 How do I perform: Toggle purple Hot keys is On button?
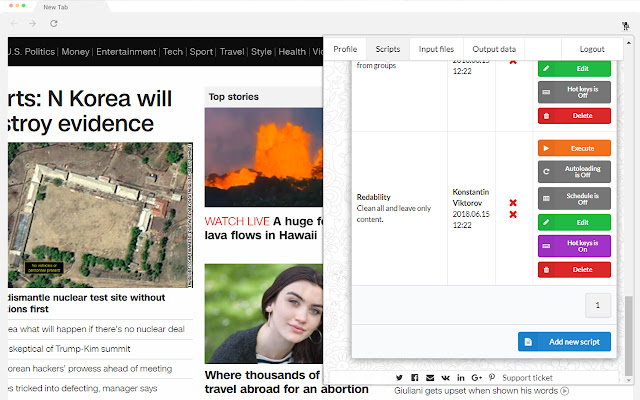coord(574,245)
